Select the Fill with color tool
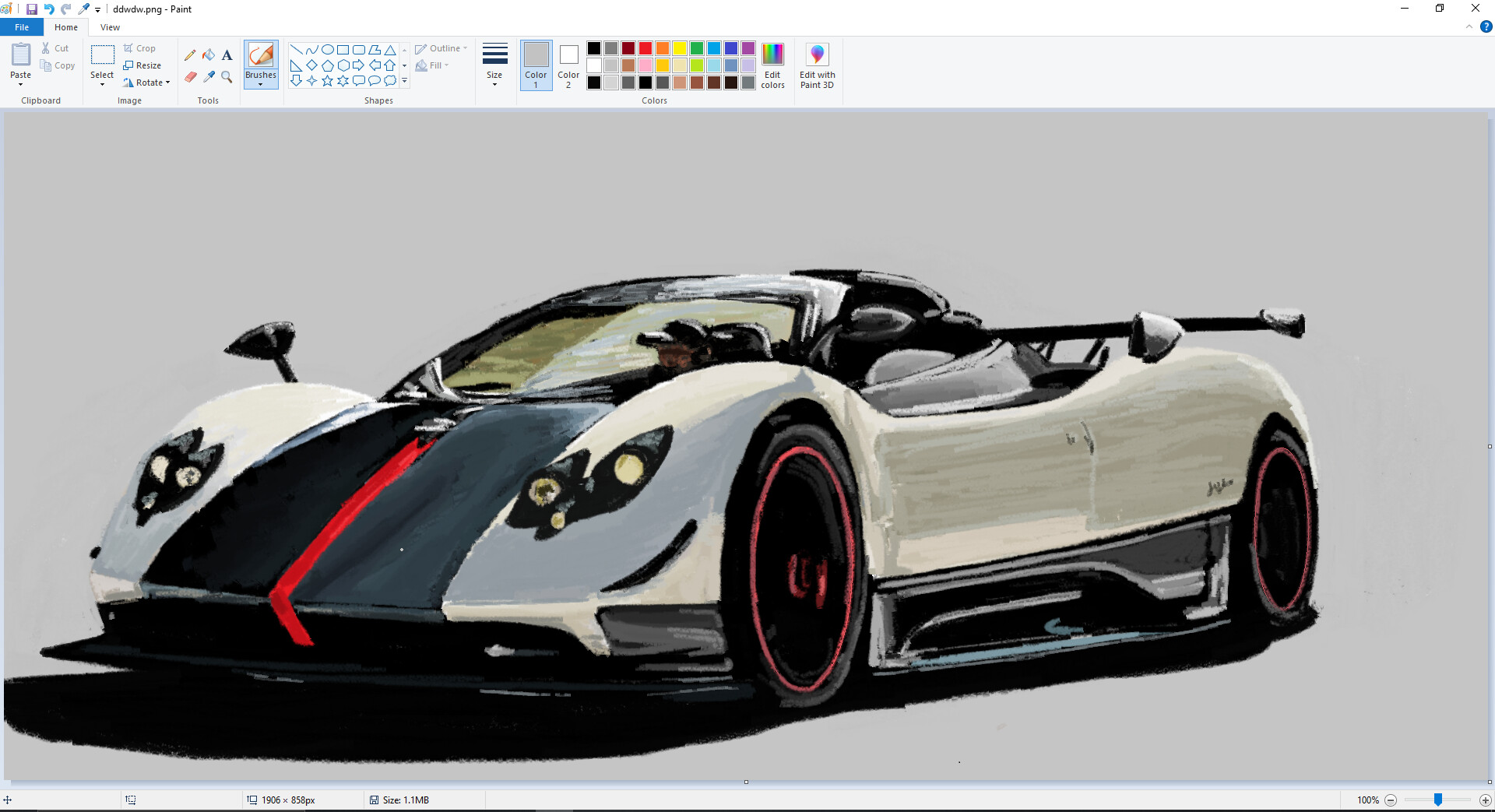Viewport: 1495px width, 812px height. (209, 54)
